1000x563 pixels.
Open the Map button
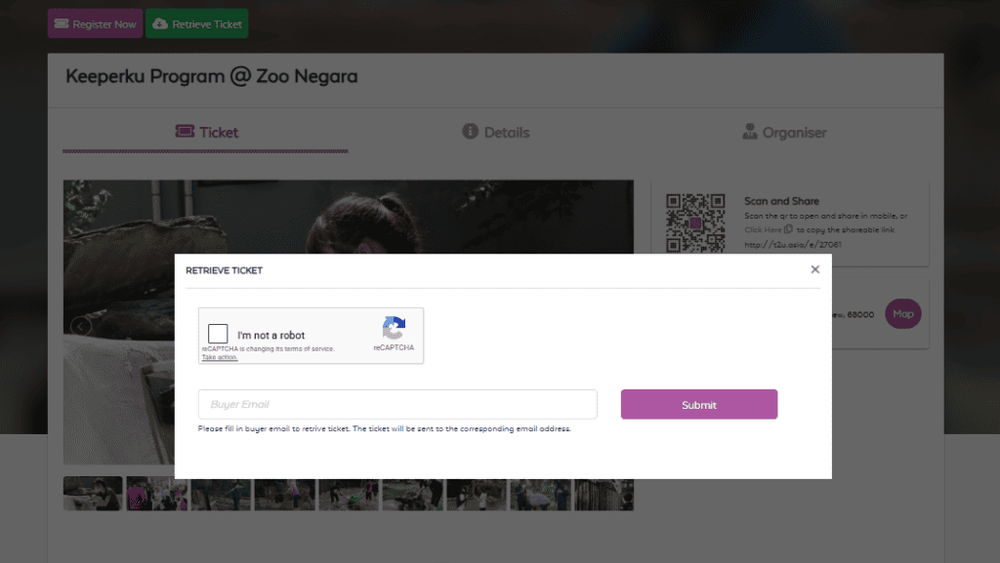(x=903, y=314)
